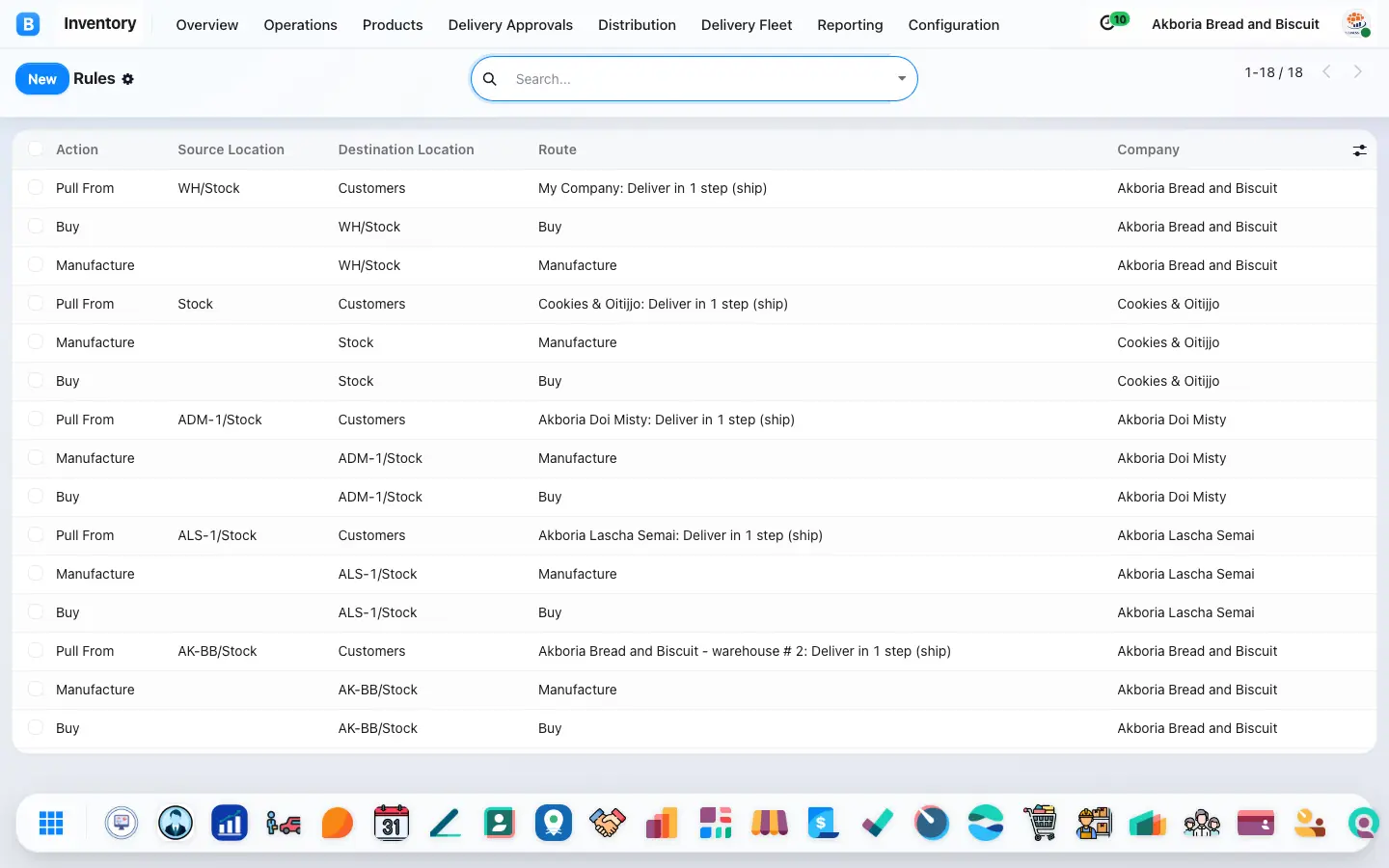Create a New rule

(42, 79)
